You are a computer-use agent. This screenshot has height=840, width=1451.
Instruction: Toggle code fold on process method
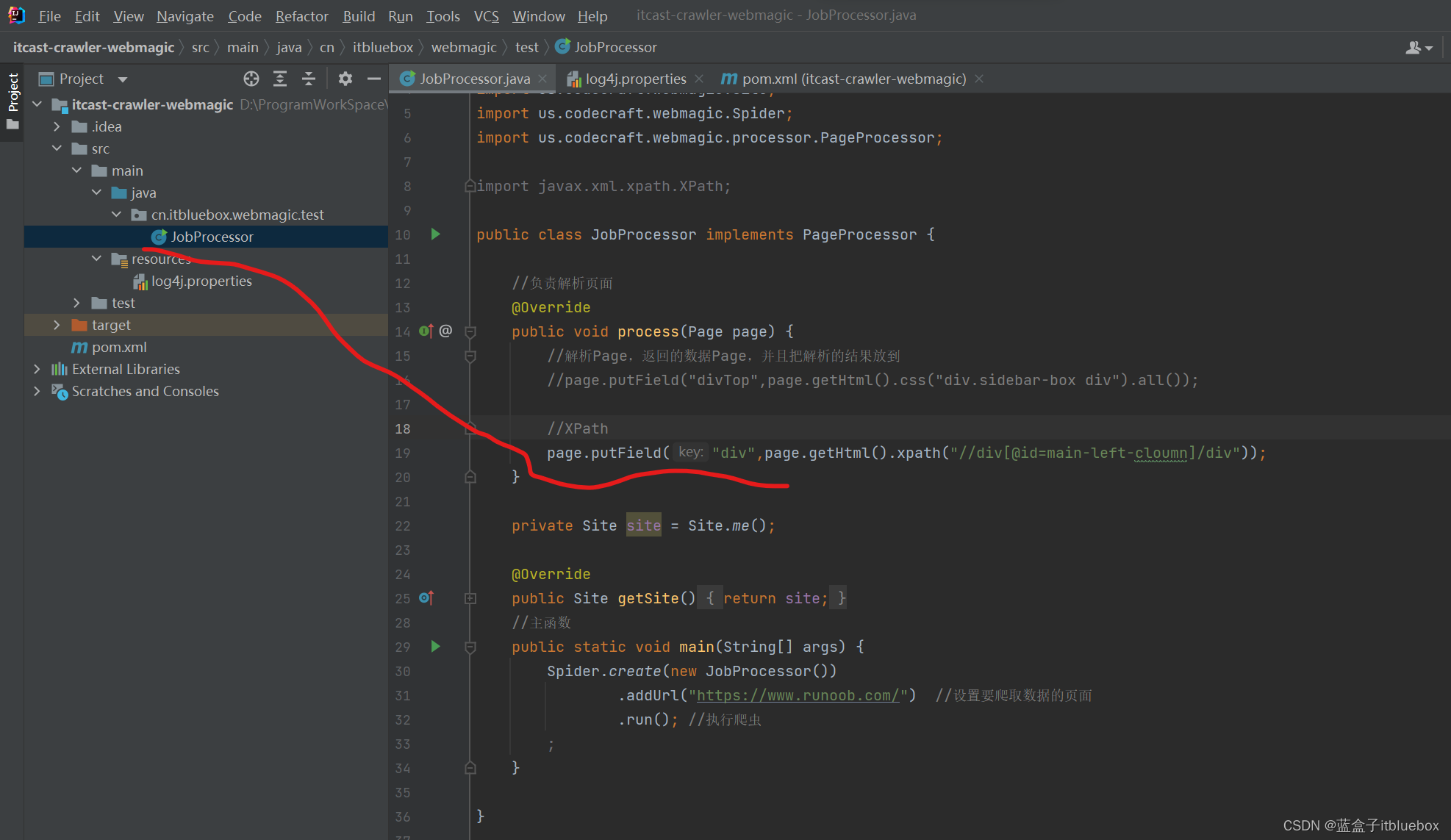click(470, 332)
